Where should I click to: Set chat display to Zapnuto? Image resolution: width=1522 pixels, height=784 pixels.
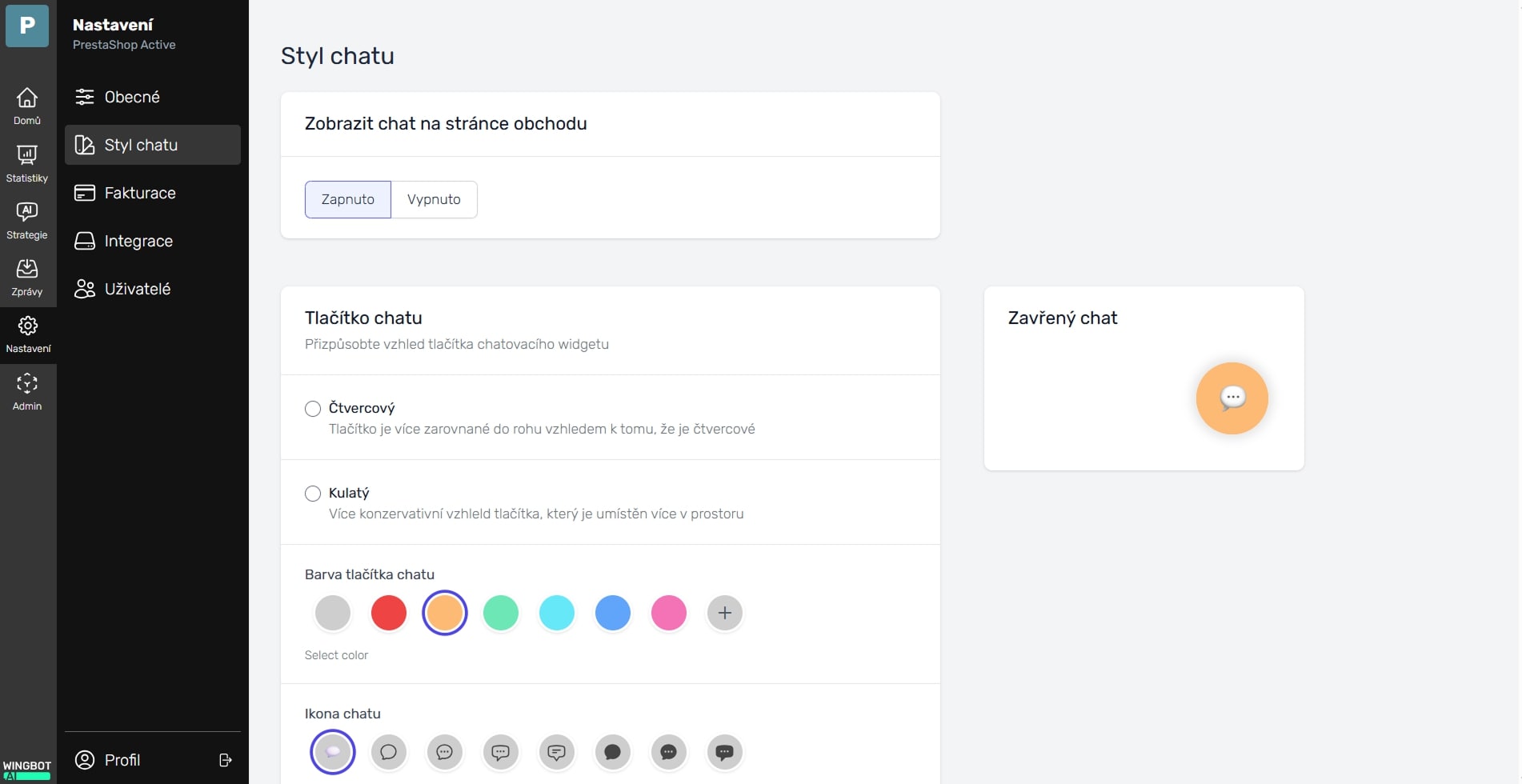pyautogui.click(x=348, y=199)
